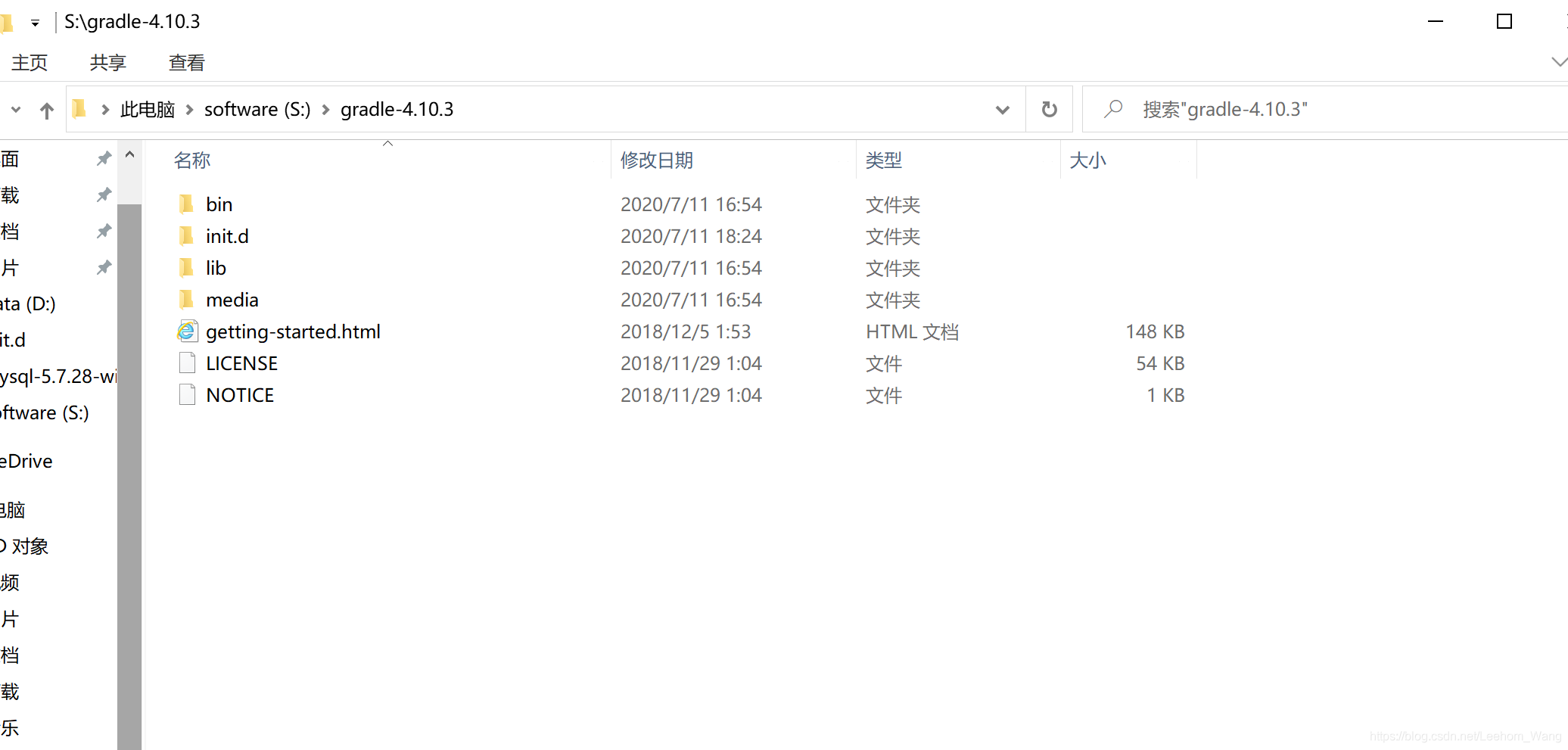Image resolution: width=1568 pixels, height=750 pixels.
Task: Click the refresh button in address bar
Action: [1049, 110]
